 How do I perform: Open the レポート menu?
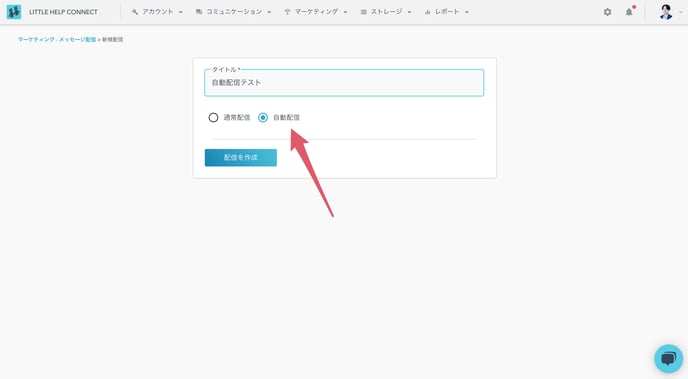tap(447, 12)
